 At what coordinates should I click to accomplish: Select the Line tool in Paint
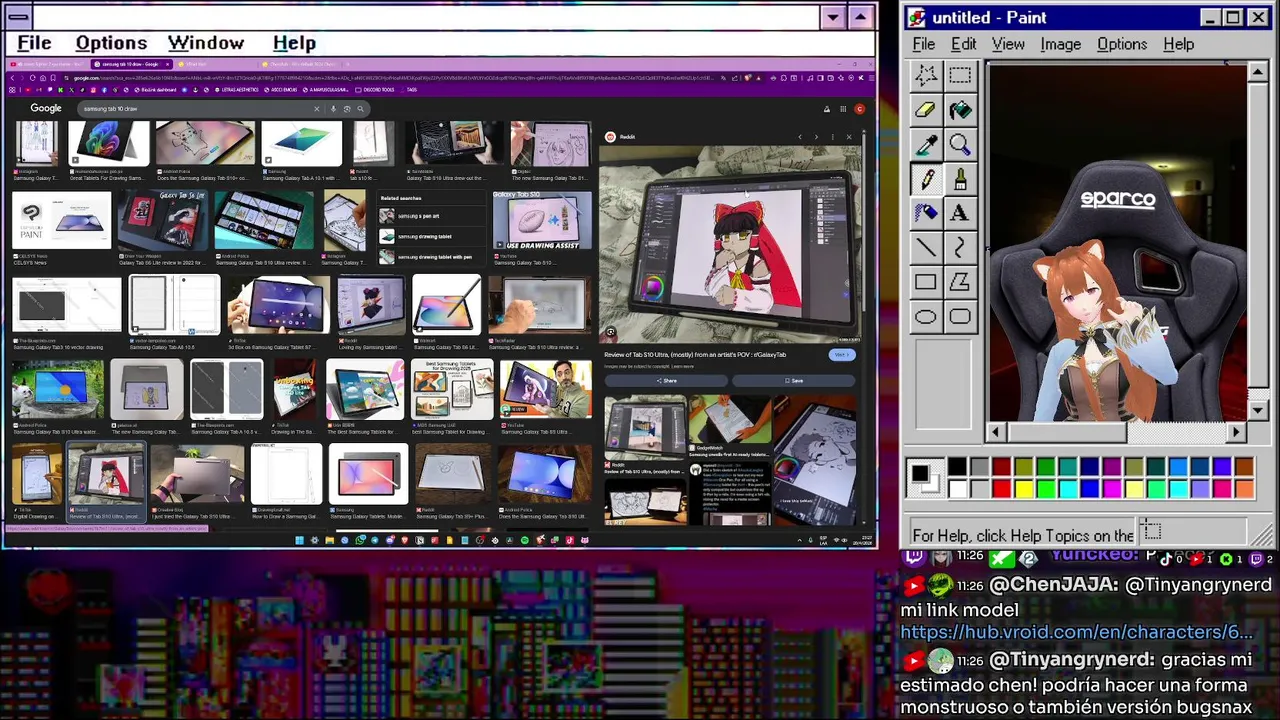[926, 248]
